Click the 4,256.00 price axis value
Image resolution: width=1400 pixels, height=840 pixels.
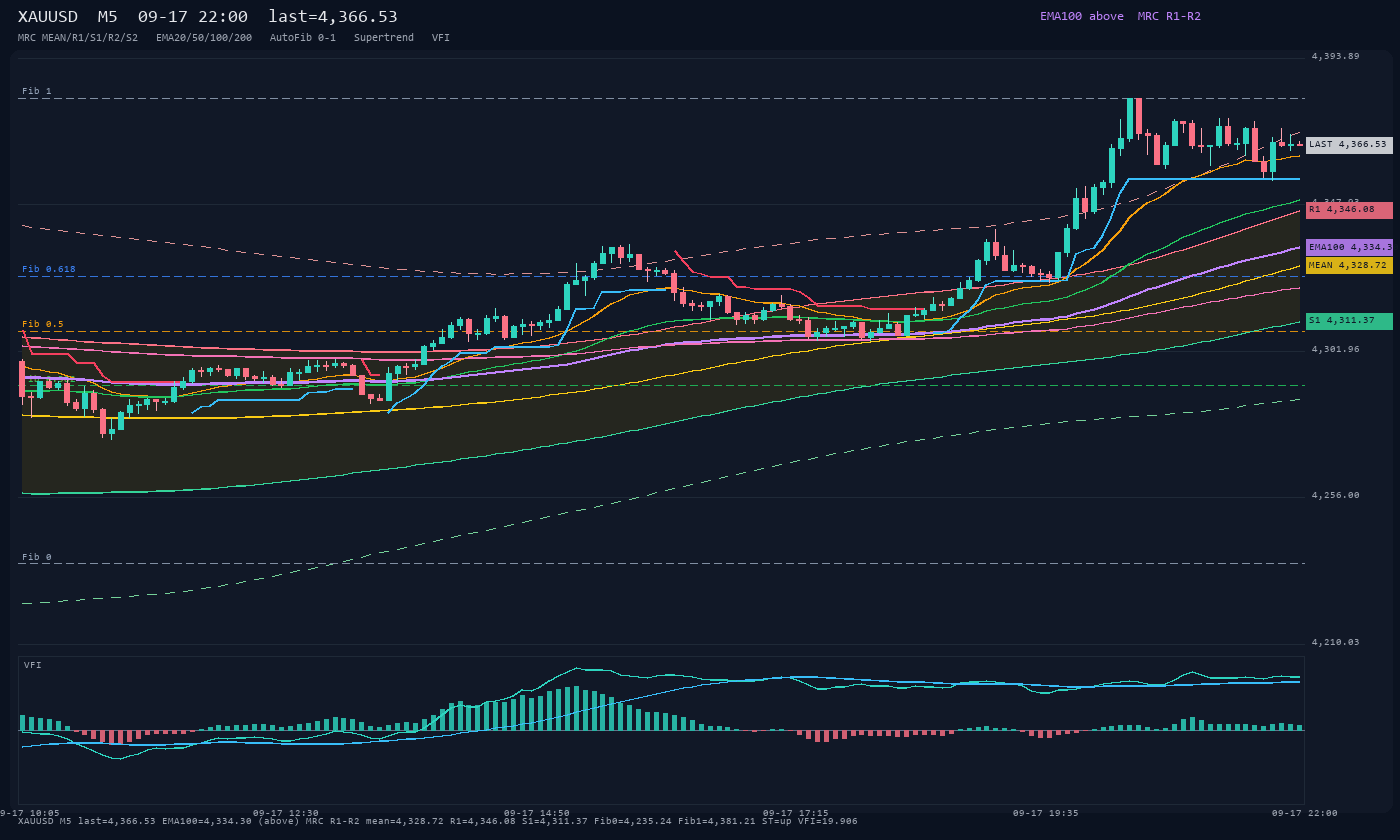[1336, 495]
